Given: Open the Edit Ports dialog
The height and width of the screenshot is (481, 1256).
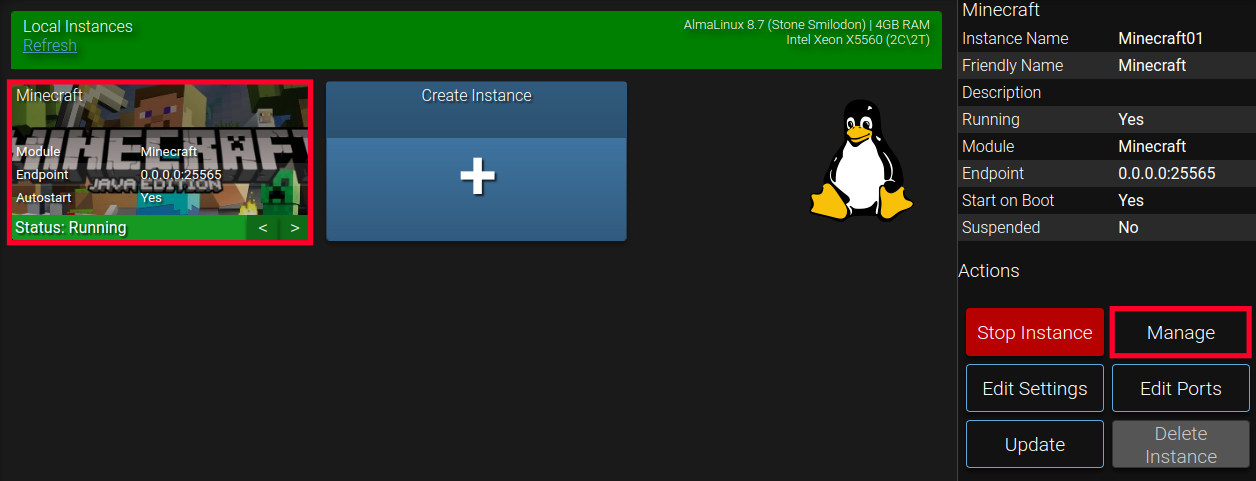Looking at the screenshot, I should point(1181,389).
